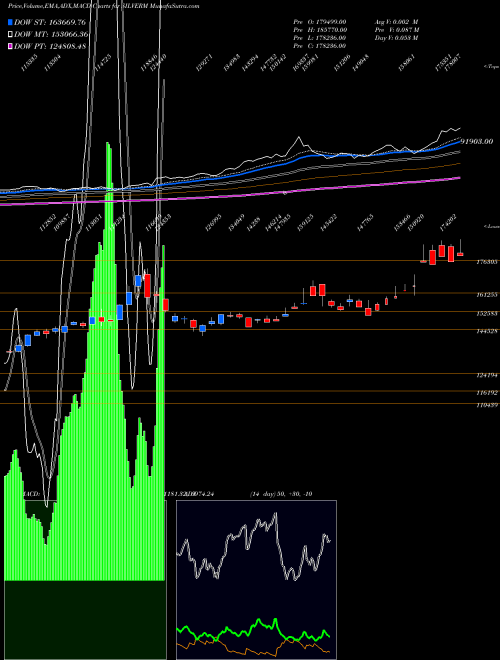Click the magenta DOW PT legend swatch
This screenshot has height=660, width=500.
click(10, 46)
